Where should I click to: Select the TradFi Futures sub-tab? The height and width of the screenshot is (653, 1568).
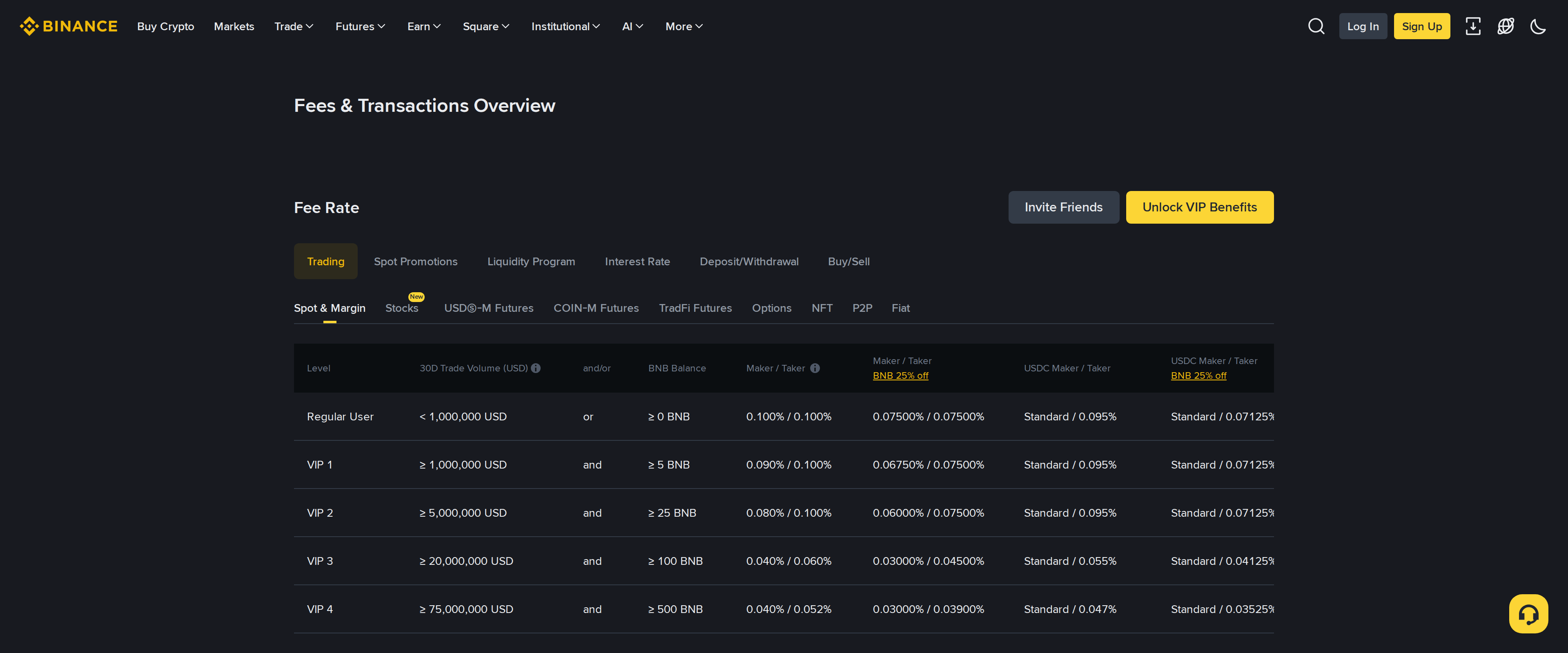[x=695, y=308]
